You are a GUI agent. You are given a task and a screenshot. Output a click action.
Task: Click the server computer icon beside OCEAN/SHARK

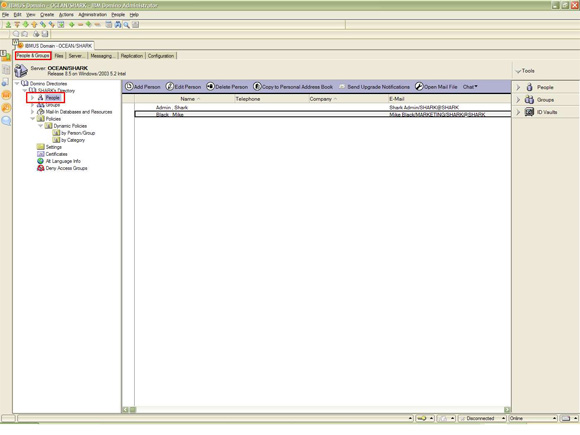[x=21, y=70]
